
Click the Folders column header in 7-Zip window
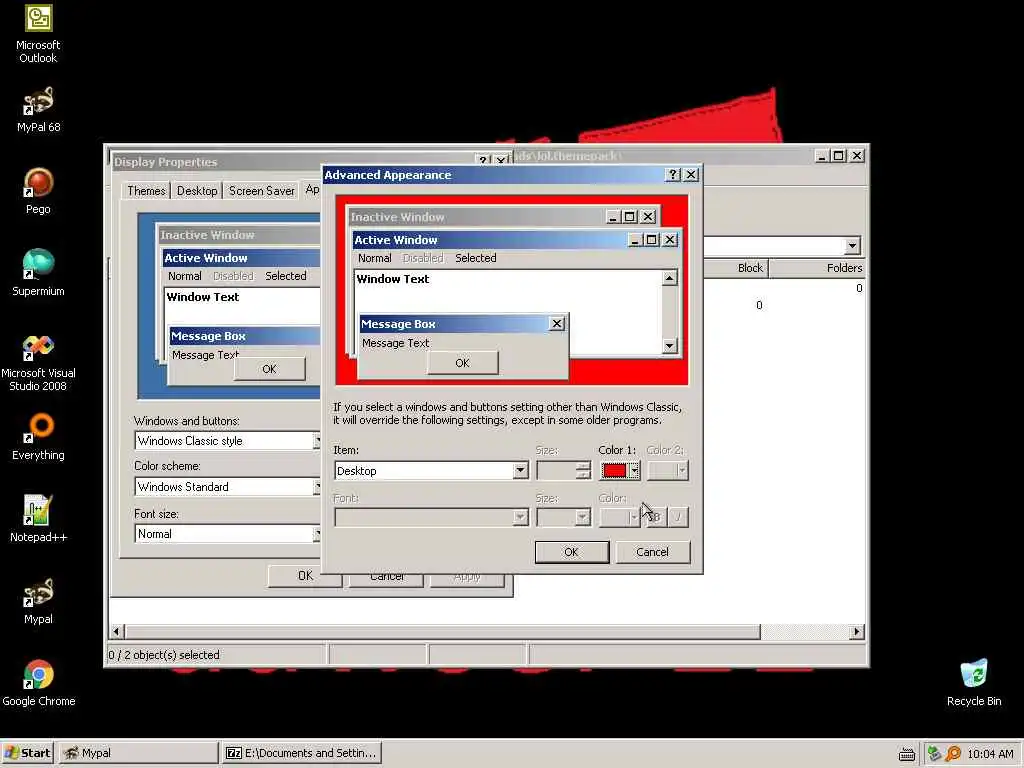[818, 268]
